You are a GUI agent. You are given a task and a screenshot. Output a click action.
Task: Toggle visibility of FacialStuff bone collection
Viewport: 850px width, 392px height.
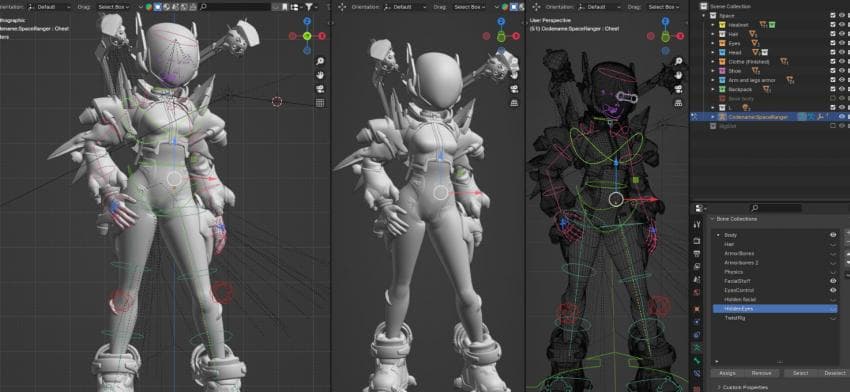(833, 281)
